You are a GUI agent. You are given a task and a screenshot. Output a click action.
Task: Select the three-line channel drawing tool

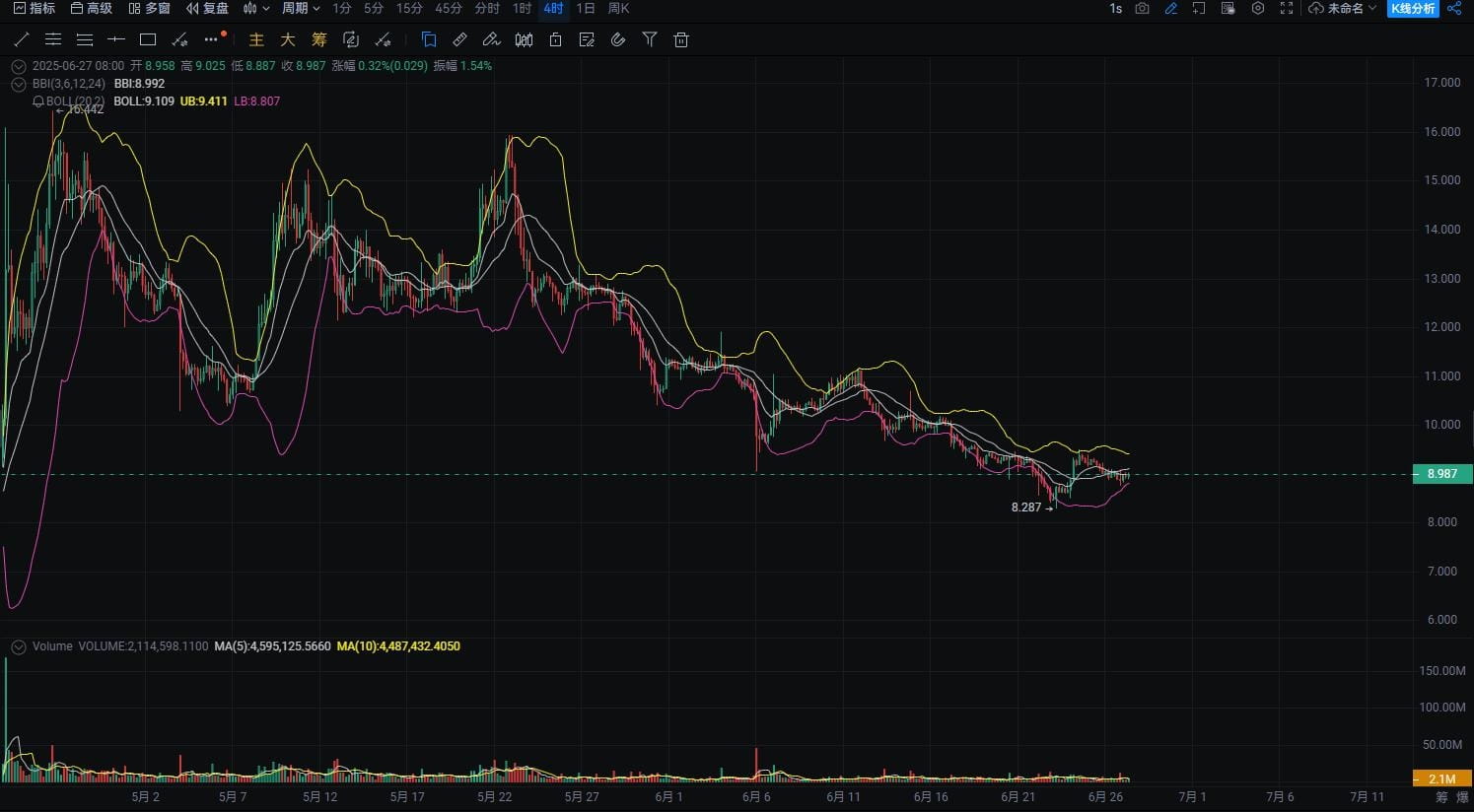tap(53, 39)
